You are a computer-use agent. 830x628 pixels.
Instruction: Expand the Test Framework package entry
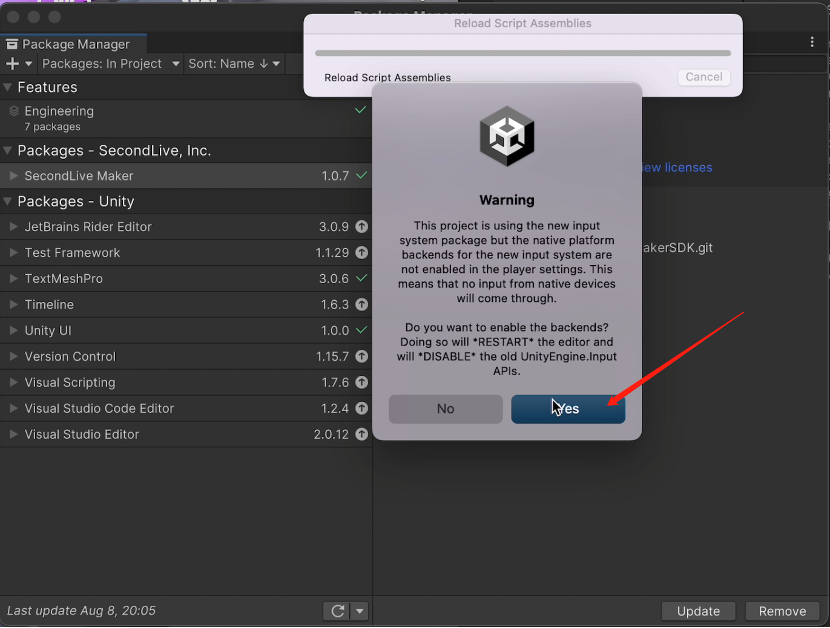(14, 253)
